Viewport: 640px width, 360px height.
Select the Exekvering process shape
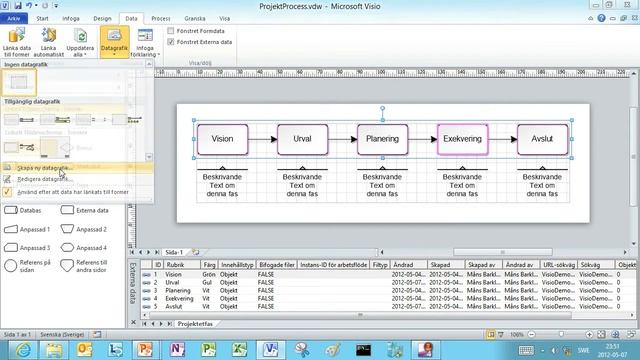[462, 139]
